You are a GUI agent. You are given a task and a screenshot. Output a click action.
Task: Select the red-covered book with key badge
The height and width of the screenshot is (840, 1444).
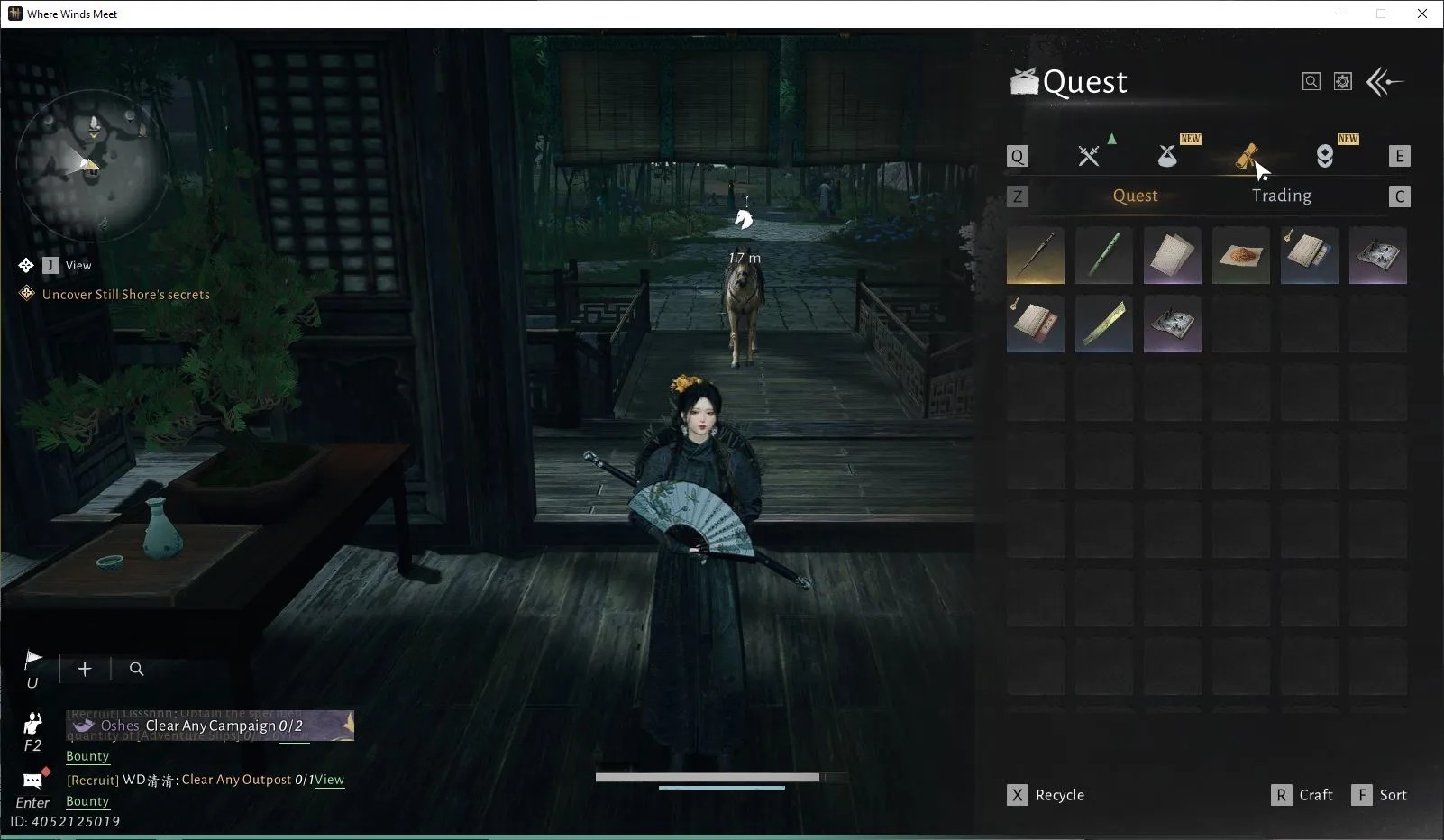pos(1036,324)
